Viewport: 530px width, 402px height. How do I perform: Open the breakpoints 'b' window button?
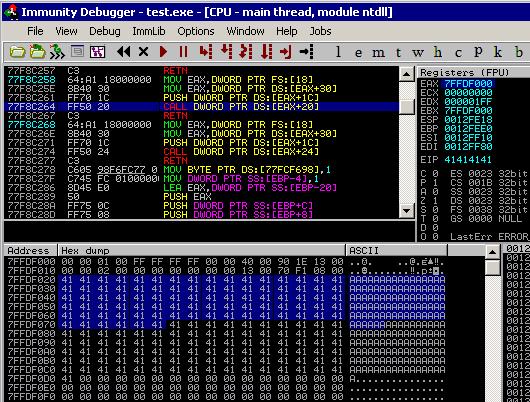point(519,52)
